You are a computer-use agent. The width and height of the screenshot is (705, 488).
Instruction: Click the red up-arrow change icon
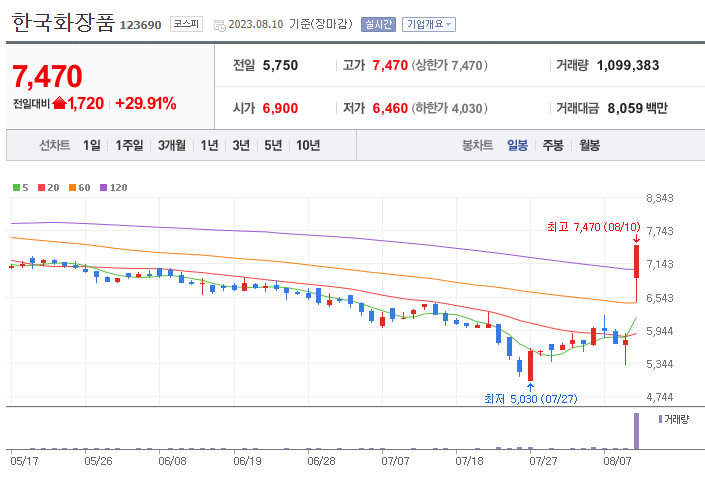59,103
